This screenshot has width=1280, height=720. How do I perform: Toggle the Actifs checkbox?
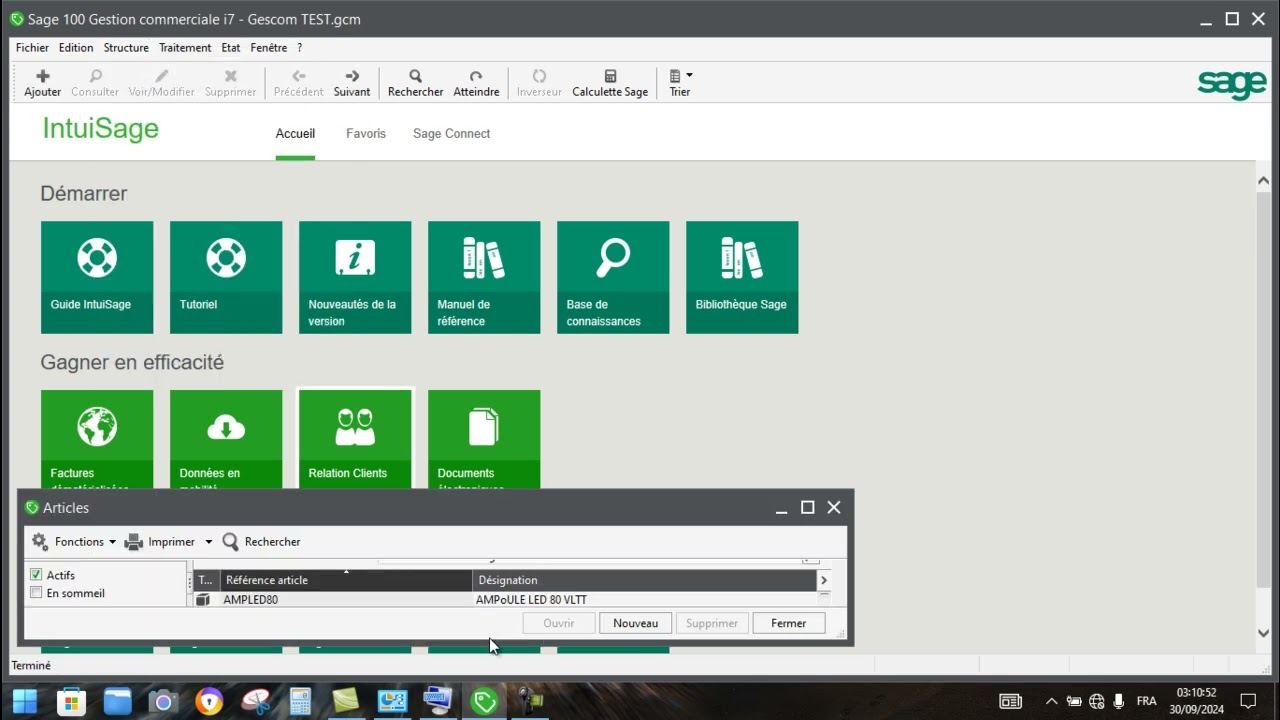tap(36, 575)
